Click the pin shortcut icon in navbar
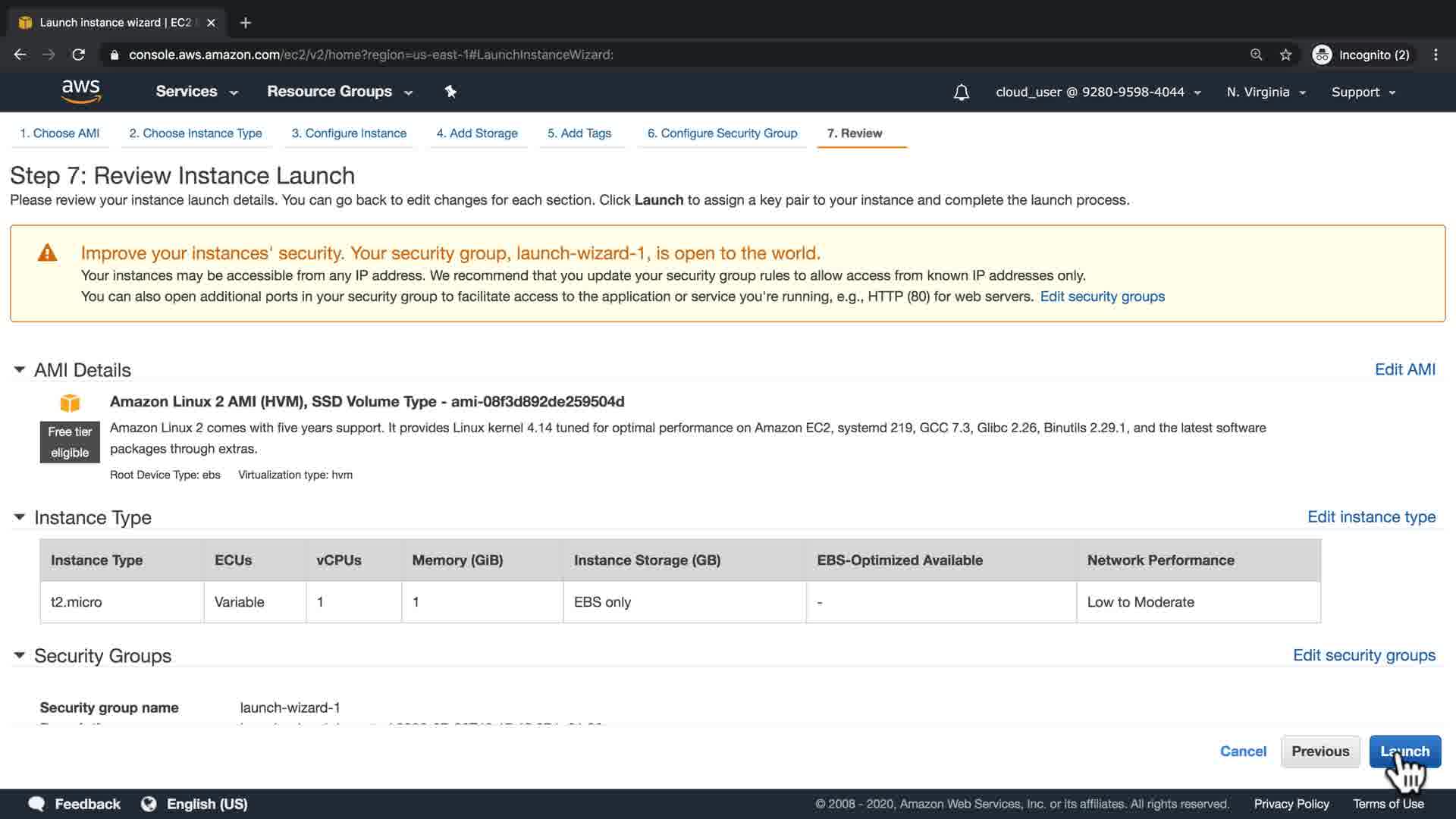This screenshot has width=1456, height=819. coord(450,92)
